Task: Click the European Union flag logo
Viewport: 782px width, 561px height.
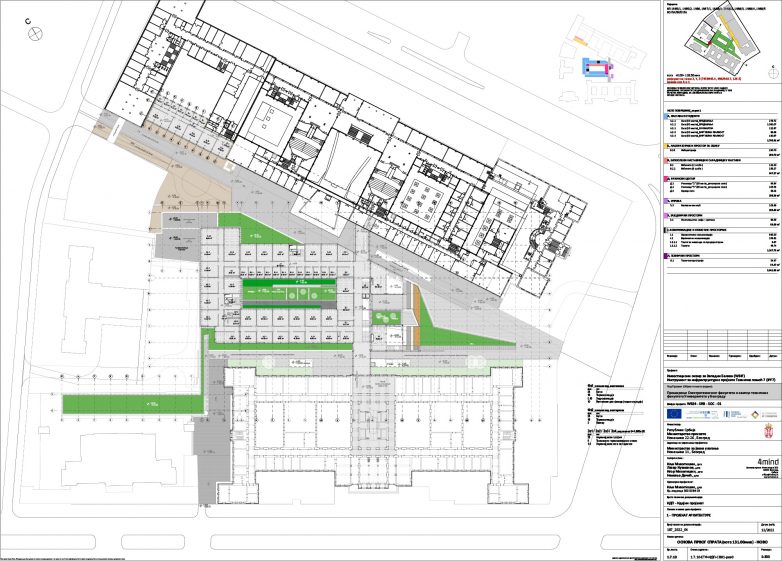Action: click(676, 412)
